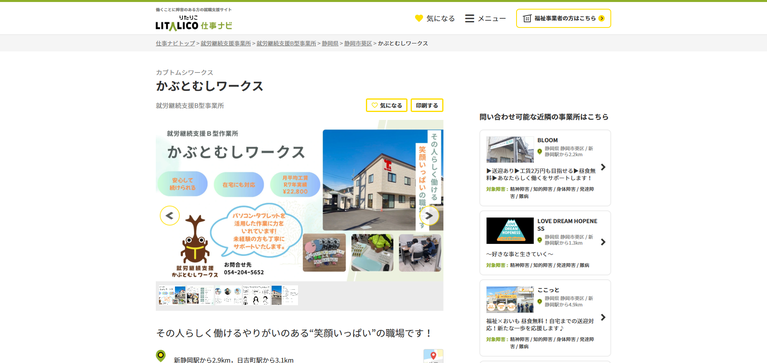Toggle 気になる favorite button below title
Image resolution: width=767 pixels, height=363 pixels.
386,105
